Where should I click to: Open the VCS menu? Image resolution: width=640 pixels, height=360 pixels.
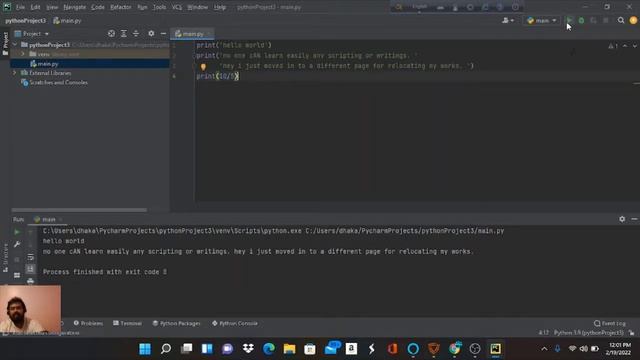tap(177, 7)
